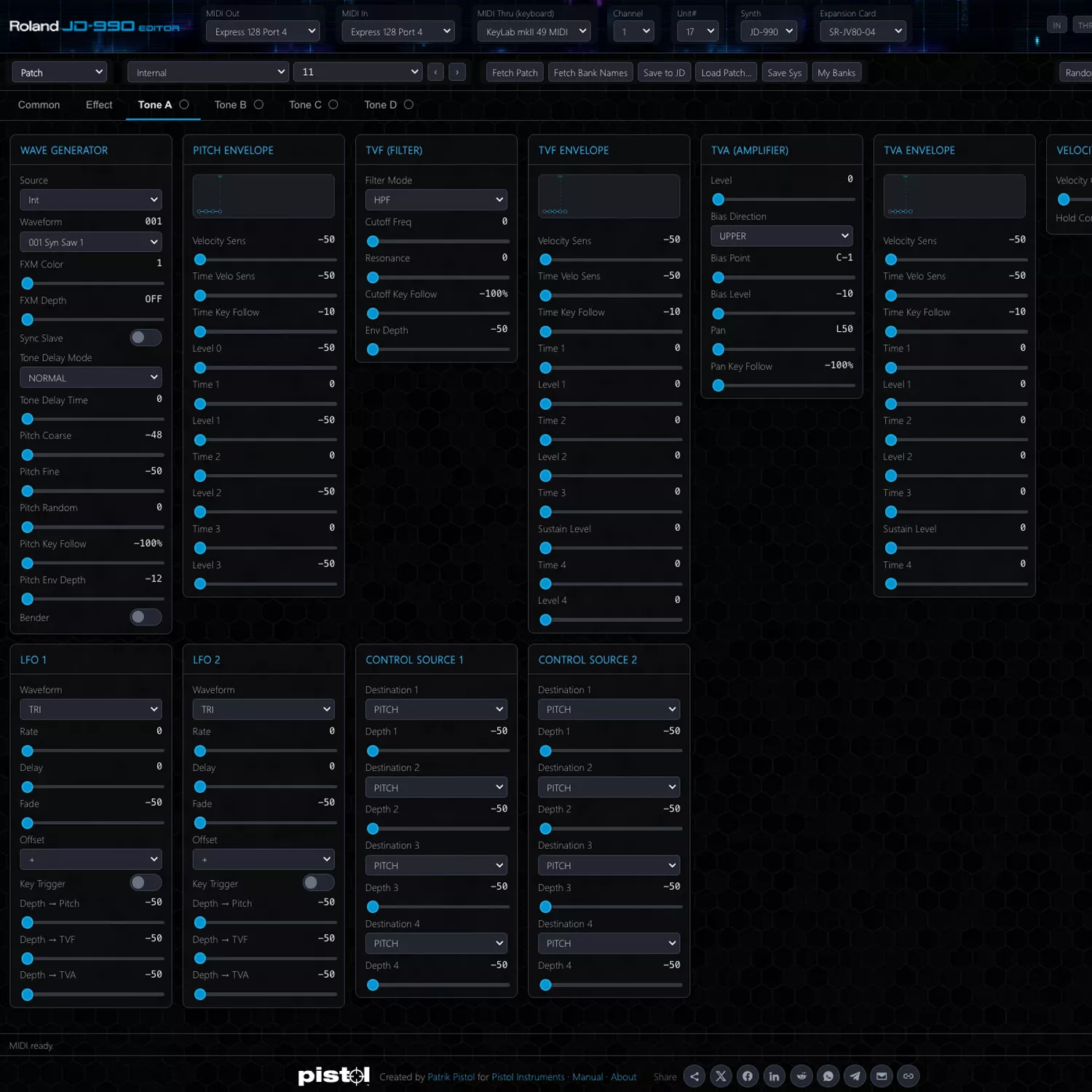Toggle the Tone B enable circle
This screenshot has width=1092, height=1092.
click(258, 104)
